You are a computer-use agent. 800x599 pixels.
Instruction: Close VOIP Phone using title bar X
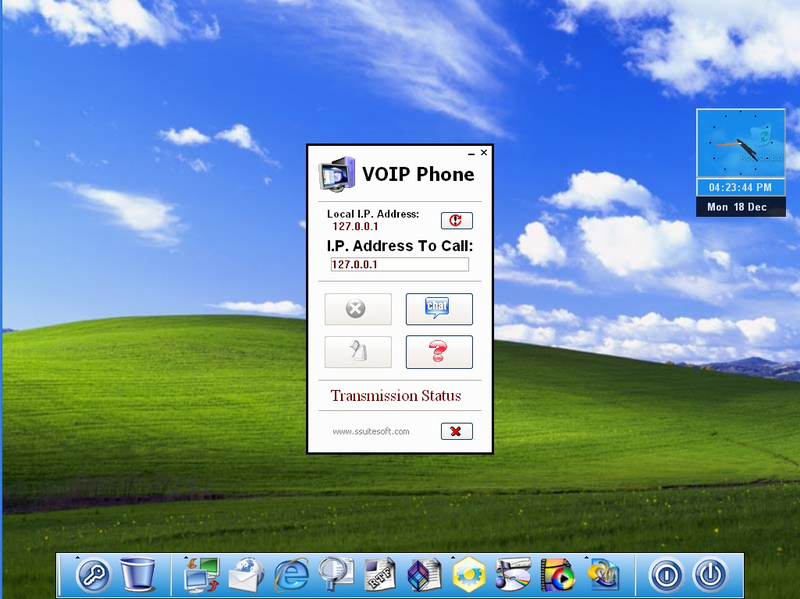(484, 152)
